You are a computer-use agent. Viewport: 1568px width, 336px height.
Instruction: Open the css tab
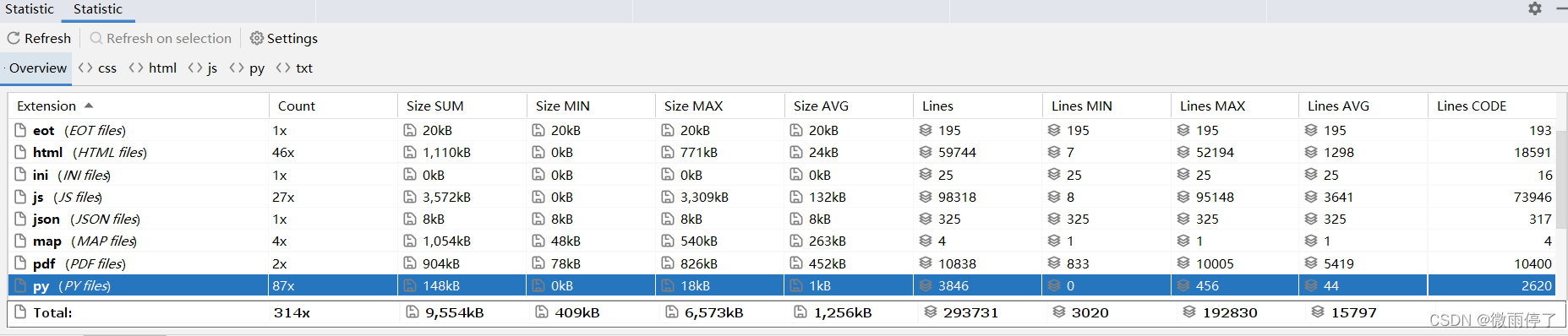point(97,68)
